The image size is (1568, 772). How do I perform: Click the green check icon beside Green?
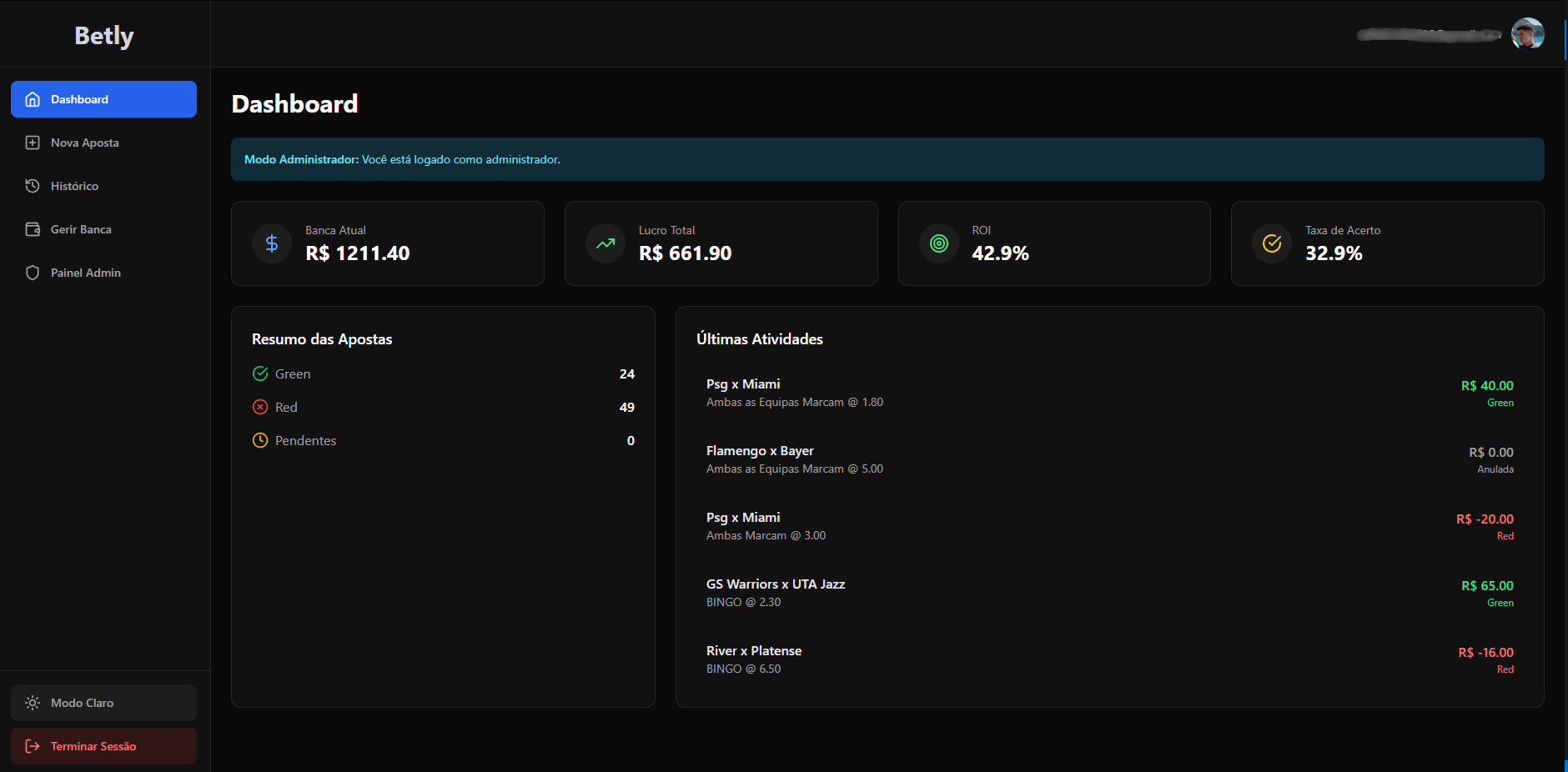(x=259, y=373)
